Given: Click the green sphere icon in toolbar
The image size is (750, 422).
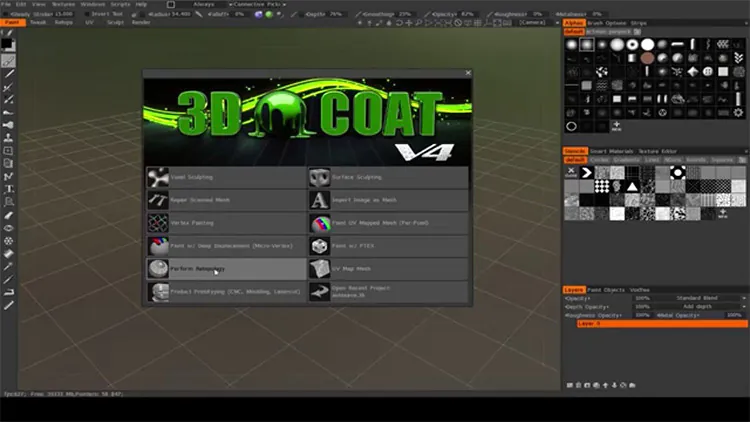Looking at the screenshot, I should (269, 14).
